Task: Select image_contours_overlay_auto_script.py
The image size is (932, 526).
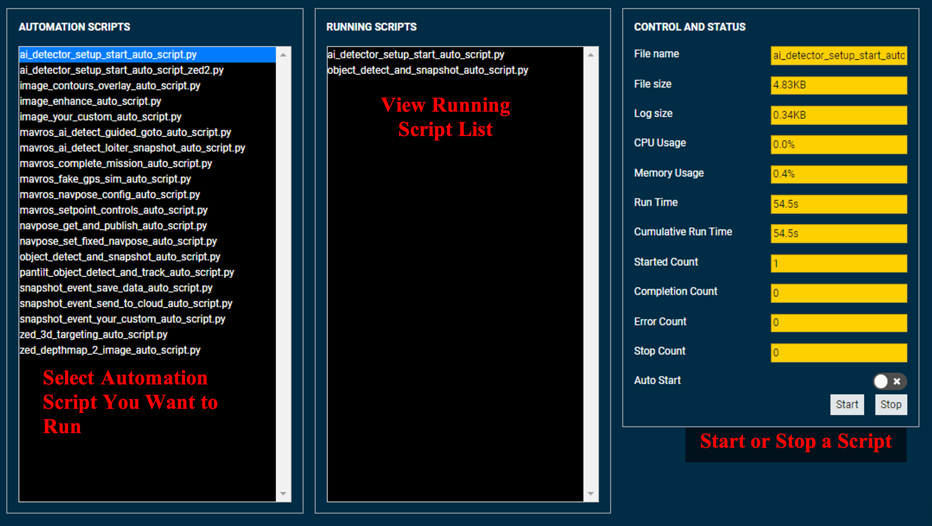Action: click(147, 86)
